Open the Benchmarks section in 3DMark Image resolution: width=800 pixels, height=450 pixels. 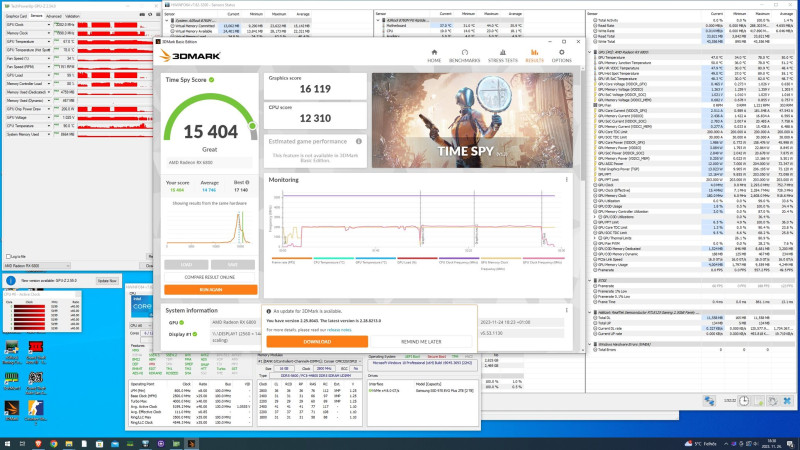464,56
